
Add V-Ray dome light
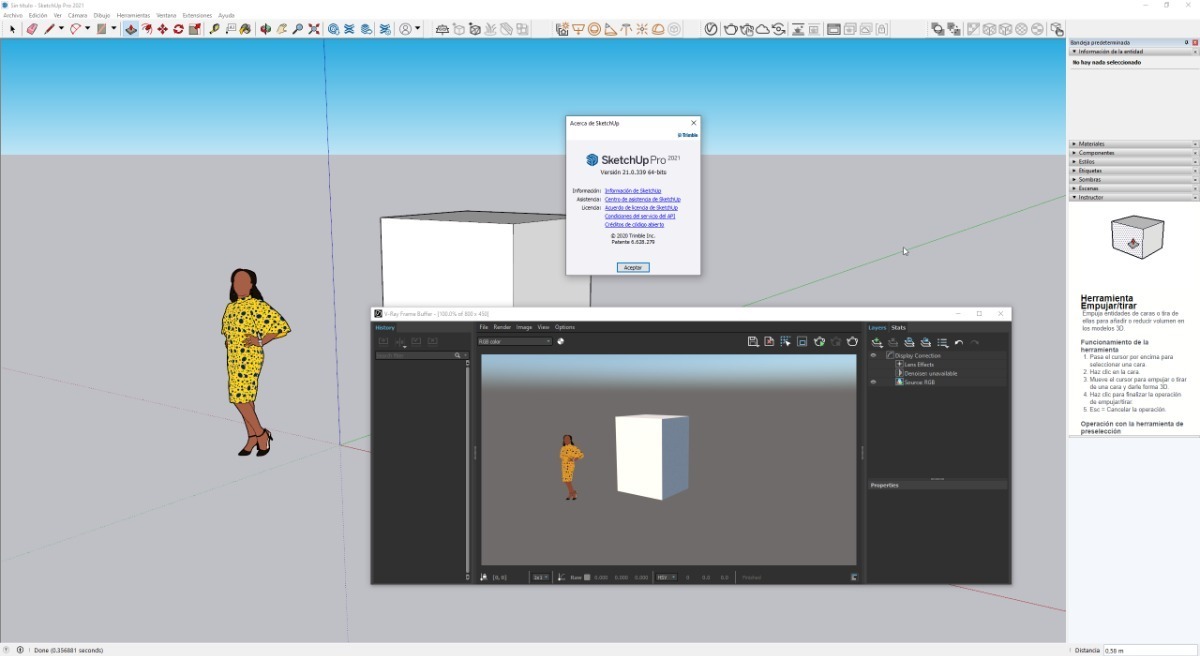pos(658,29)
